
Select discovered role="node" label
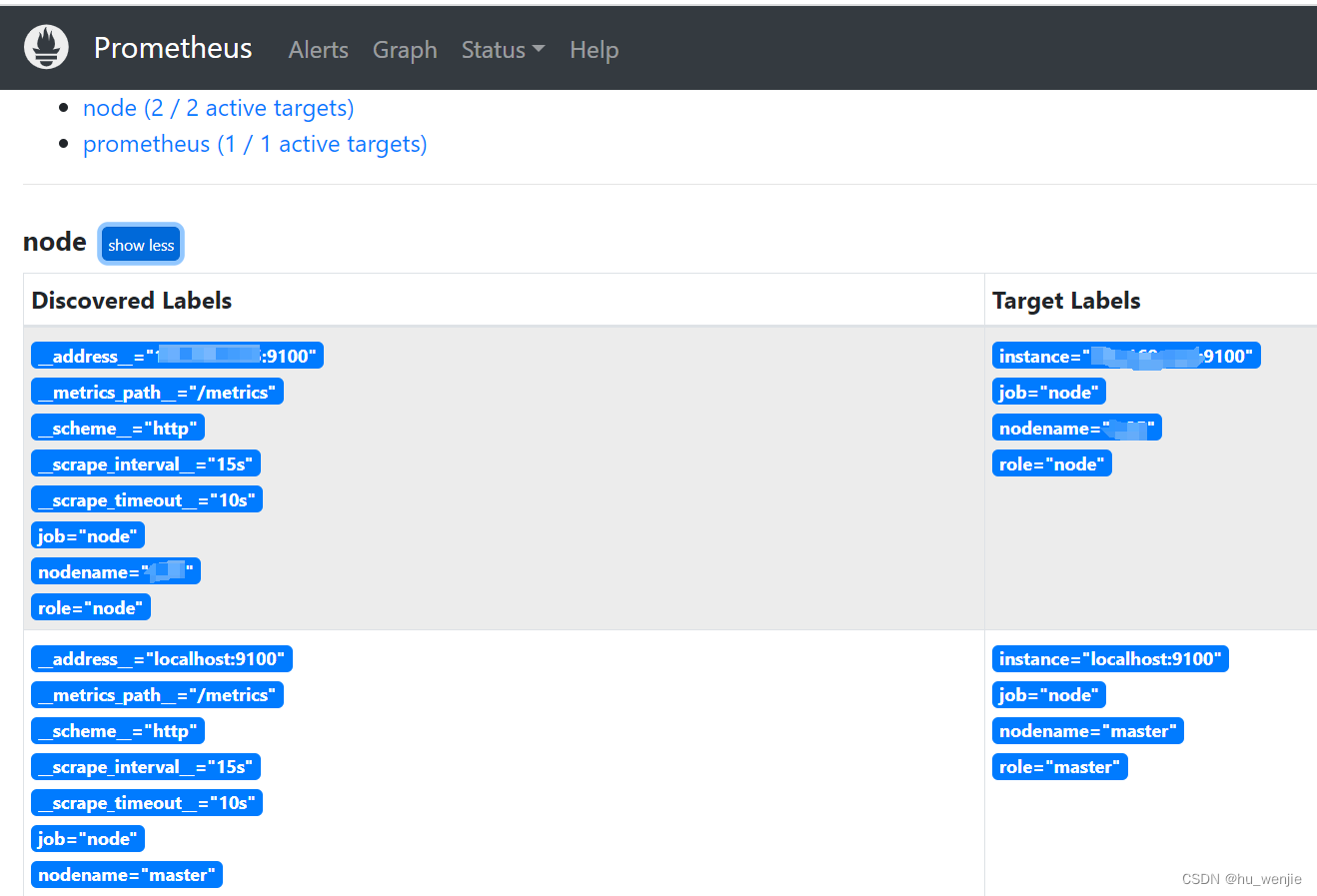tap(91, 607)
